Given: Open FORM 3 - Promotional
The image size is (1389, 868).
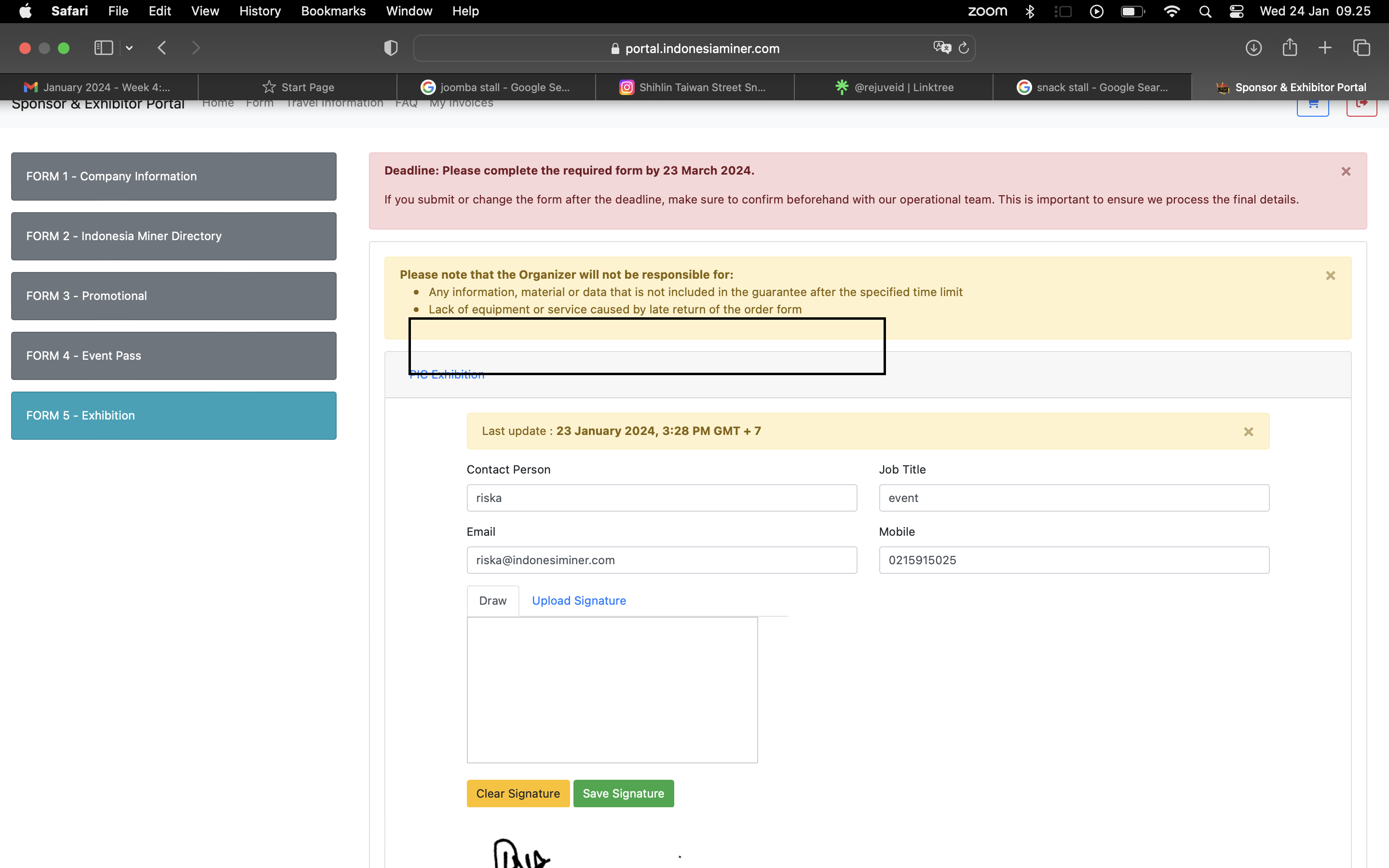Looking at the screenshot, I should tap(174, 296).
